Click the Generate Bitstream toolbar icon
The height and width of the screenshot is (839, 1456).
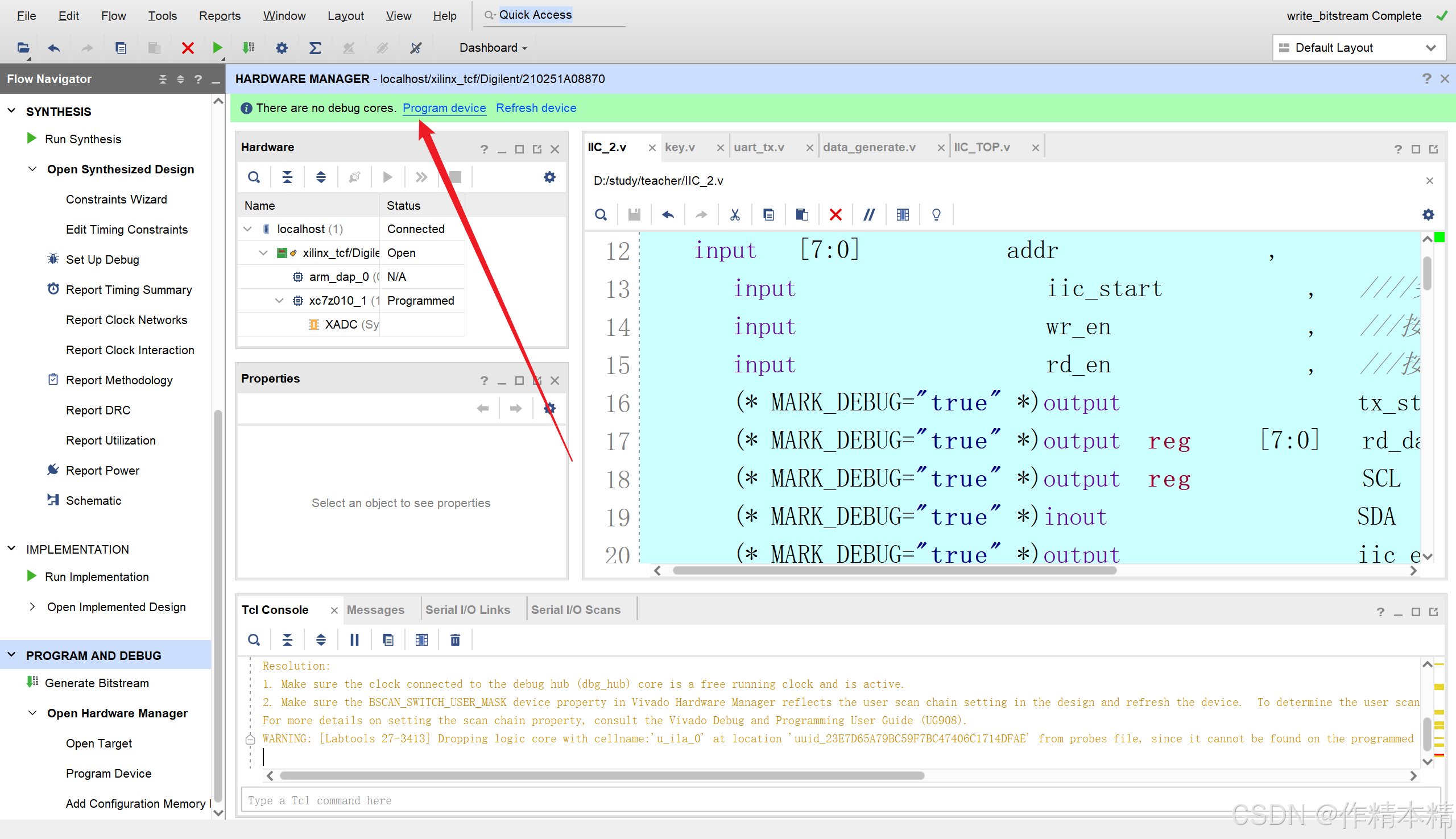tap(249, 48)
